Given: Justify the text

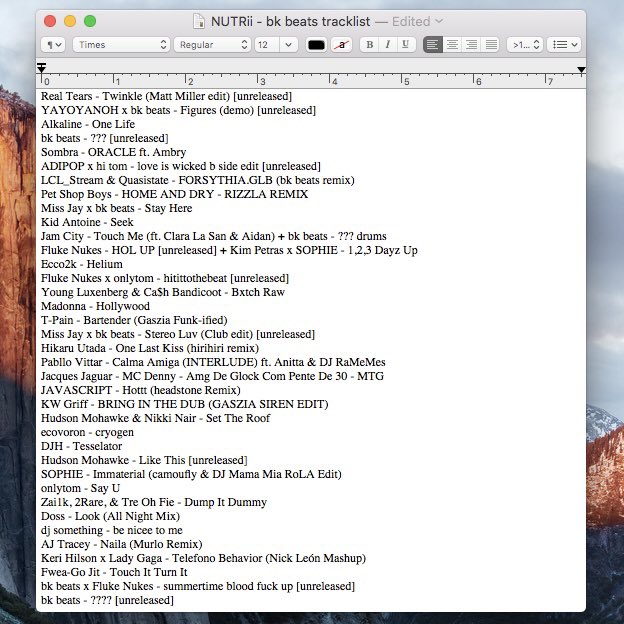Looking at the screenshot, I should click(491, 45).
